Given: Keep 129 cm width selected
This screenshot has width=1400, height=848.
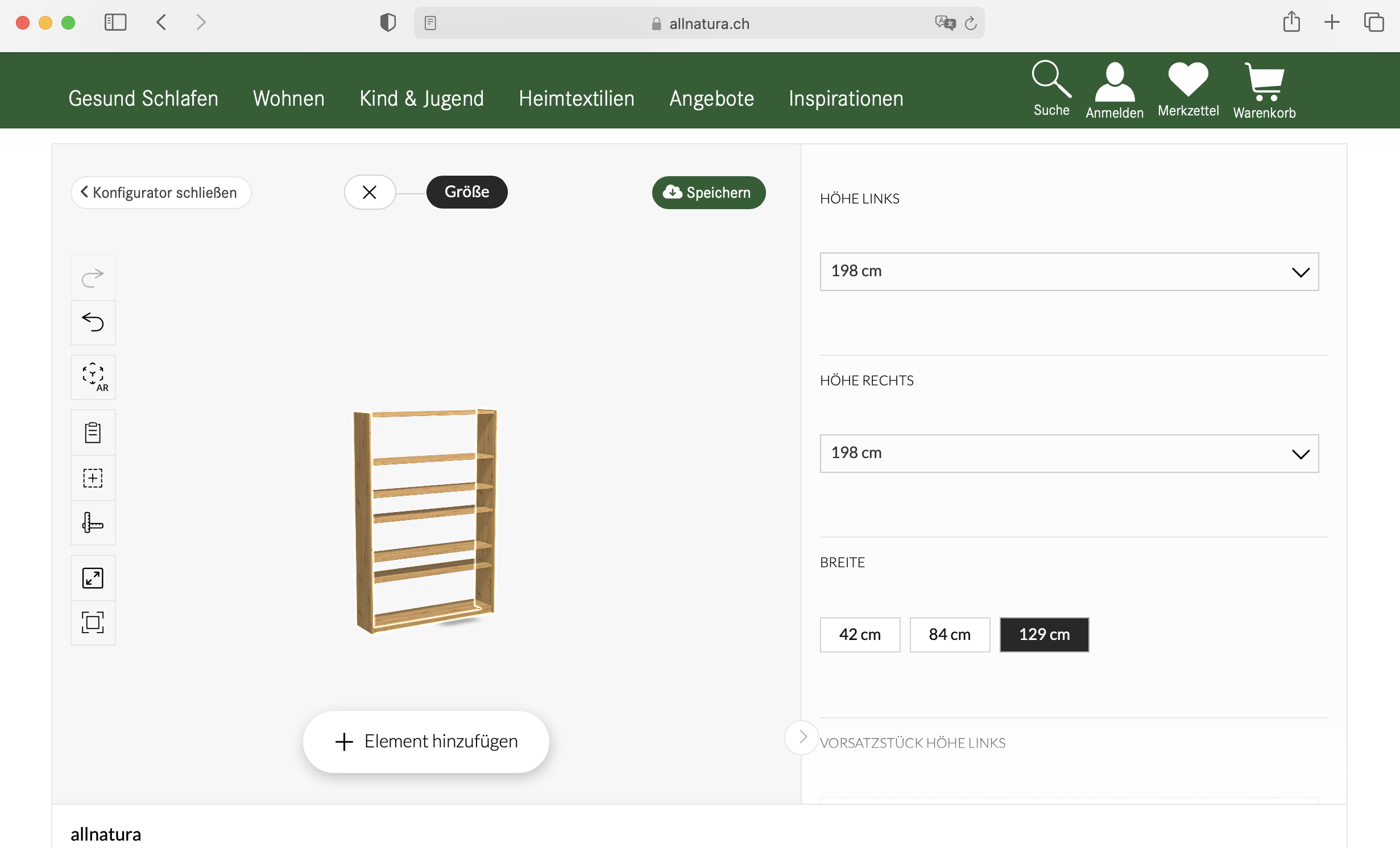Looking at the screenshot, I should [x=1044, y=635].
